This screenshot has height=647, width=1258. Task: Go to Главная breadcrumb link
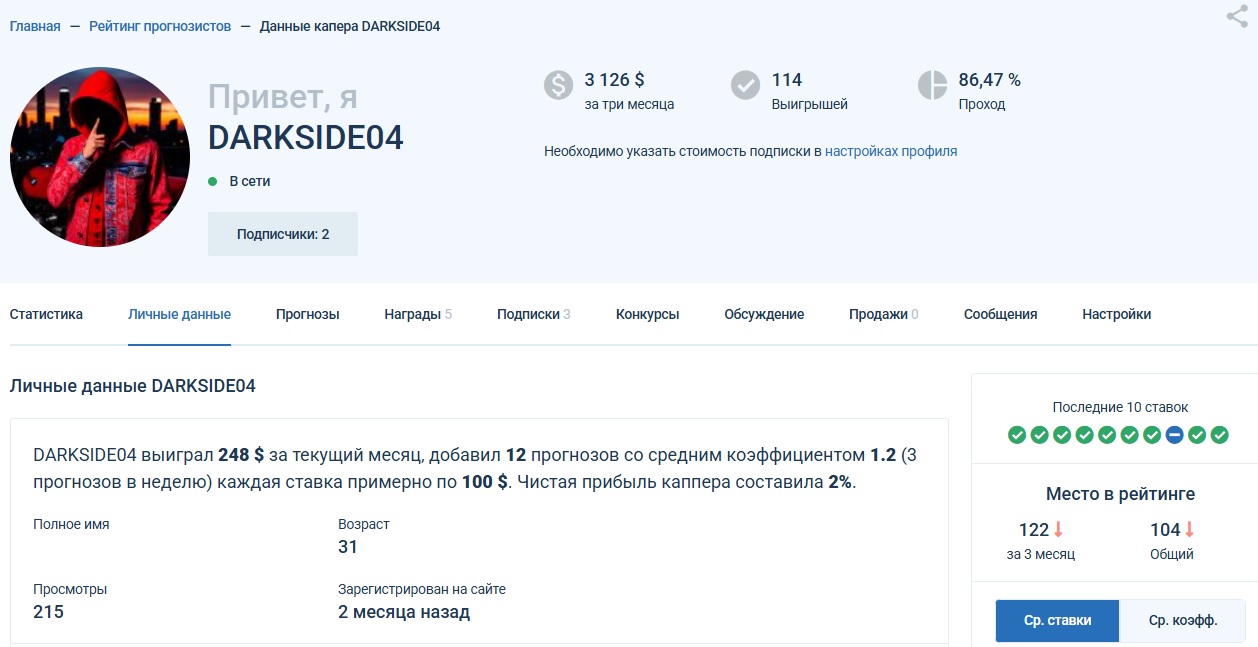[x=35, y=26]
